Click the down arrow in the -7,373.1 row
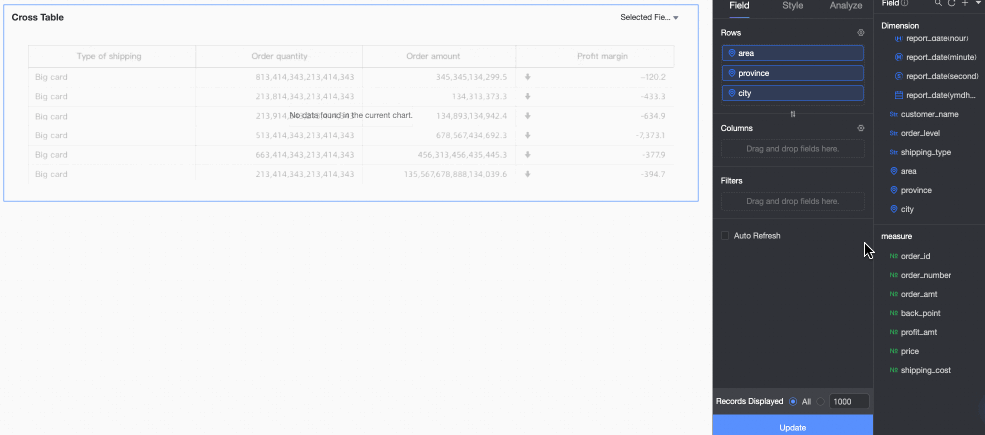The width and height of the screenshot is (985, 435). tap(528, 135)
